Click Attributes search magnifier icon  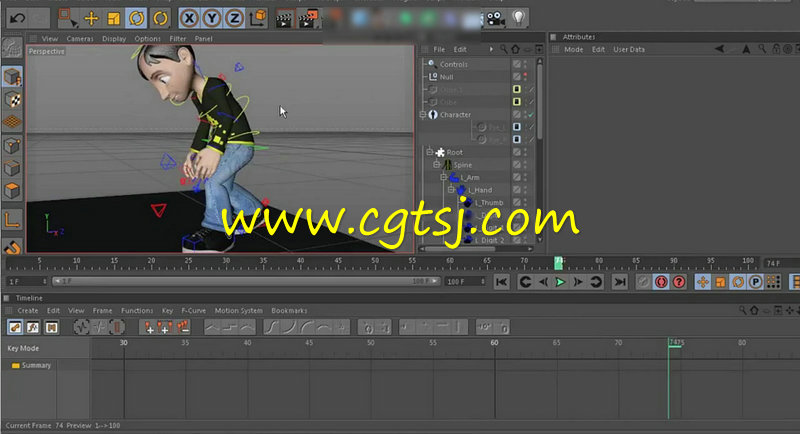point(762,49)
